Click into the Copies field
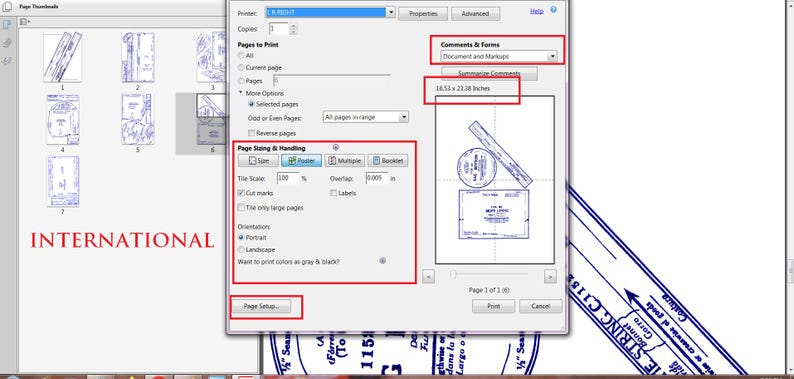794x379 pixels. (x=280, y=29)
